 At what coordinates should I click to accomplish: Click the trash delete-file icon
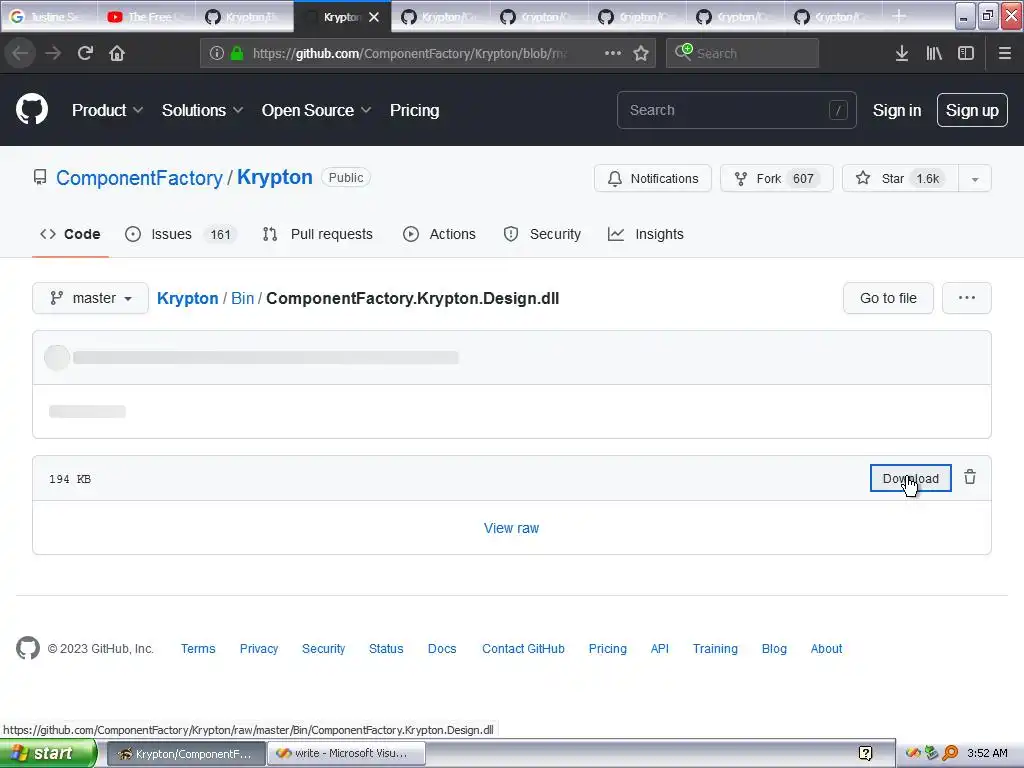(970, 477)
